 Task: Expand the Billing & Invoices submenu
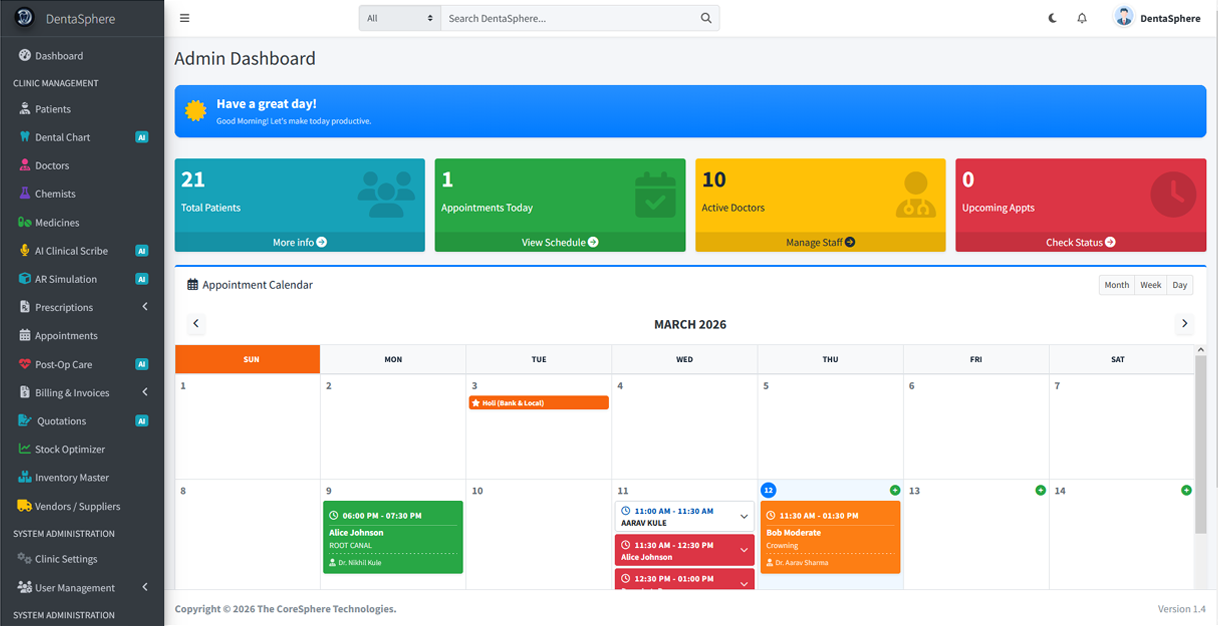click(x=82, y=392)
